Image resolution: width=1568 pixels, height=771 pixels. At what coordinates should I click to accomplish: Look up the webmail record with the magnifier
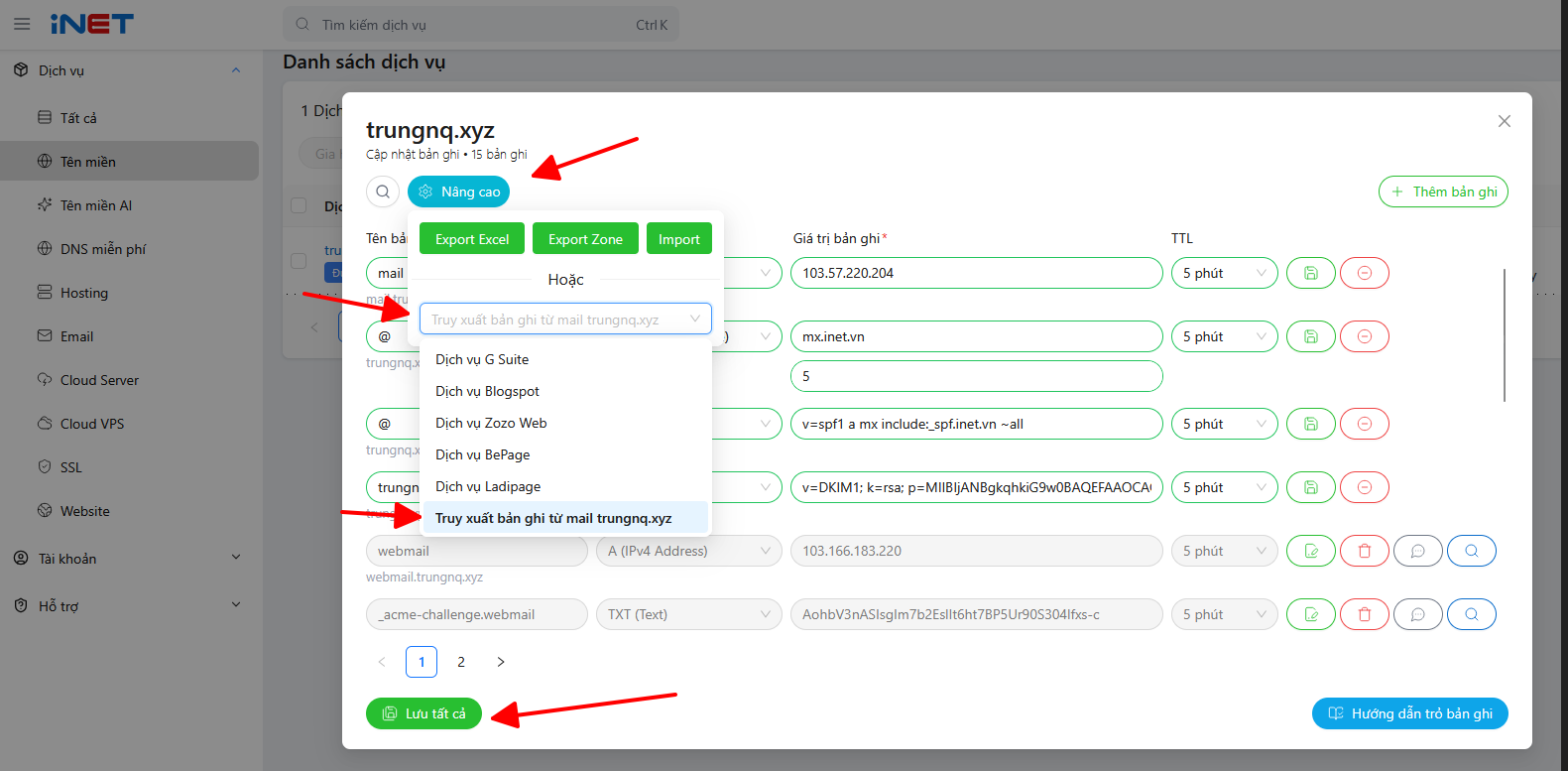point(1472,551)
